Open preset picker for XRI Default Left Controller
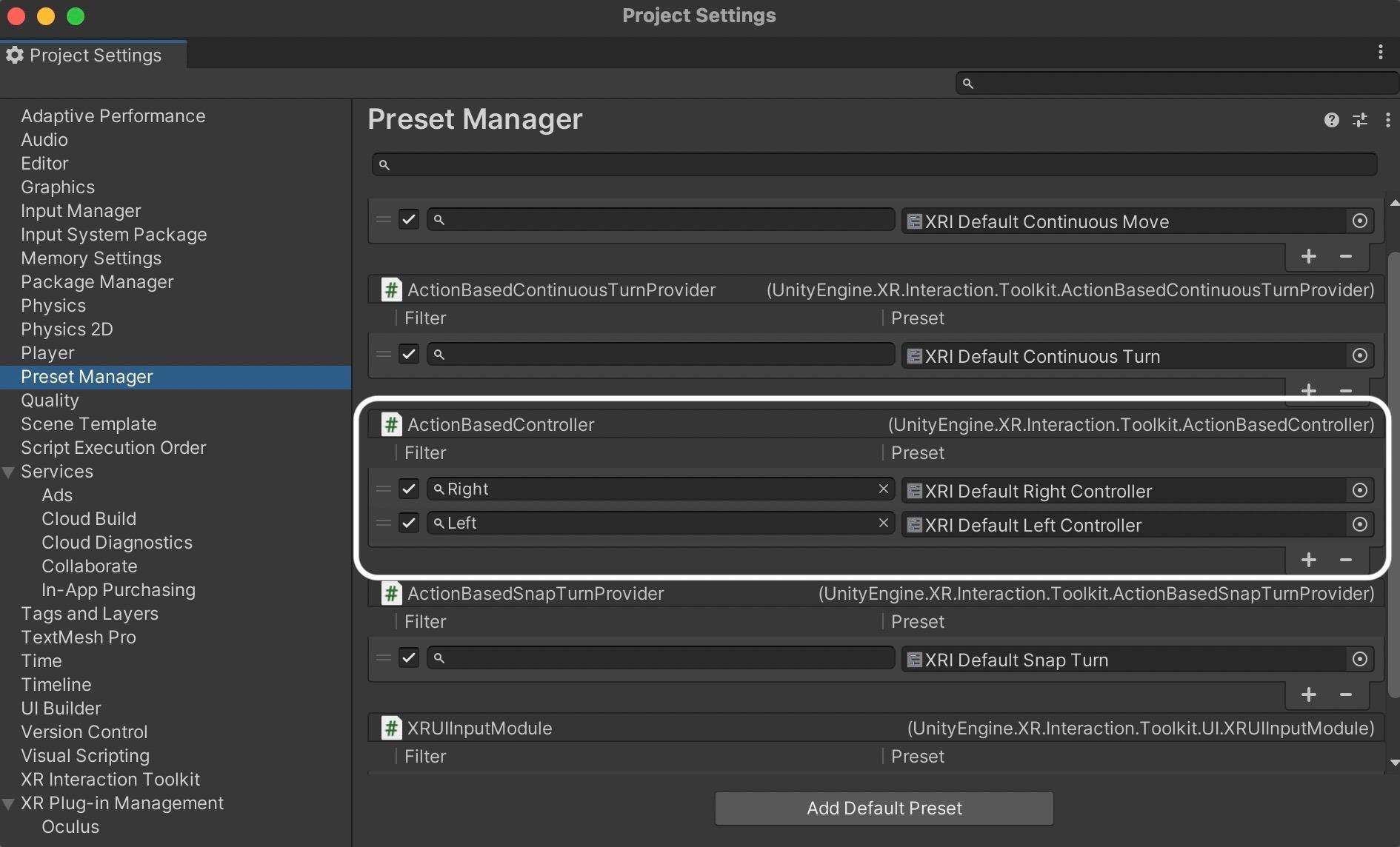 coord(1360,524)
